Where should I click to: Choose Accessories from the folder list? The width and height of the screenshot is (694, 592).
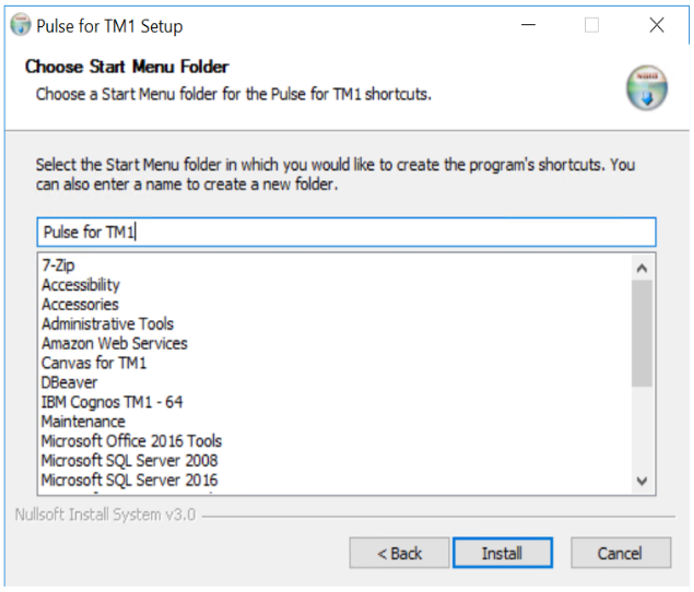click(80, 304)
